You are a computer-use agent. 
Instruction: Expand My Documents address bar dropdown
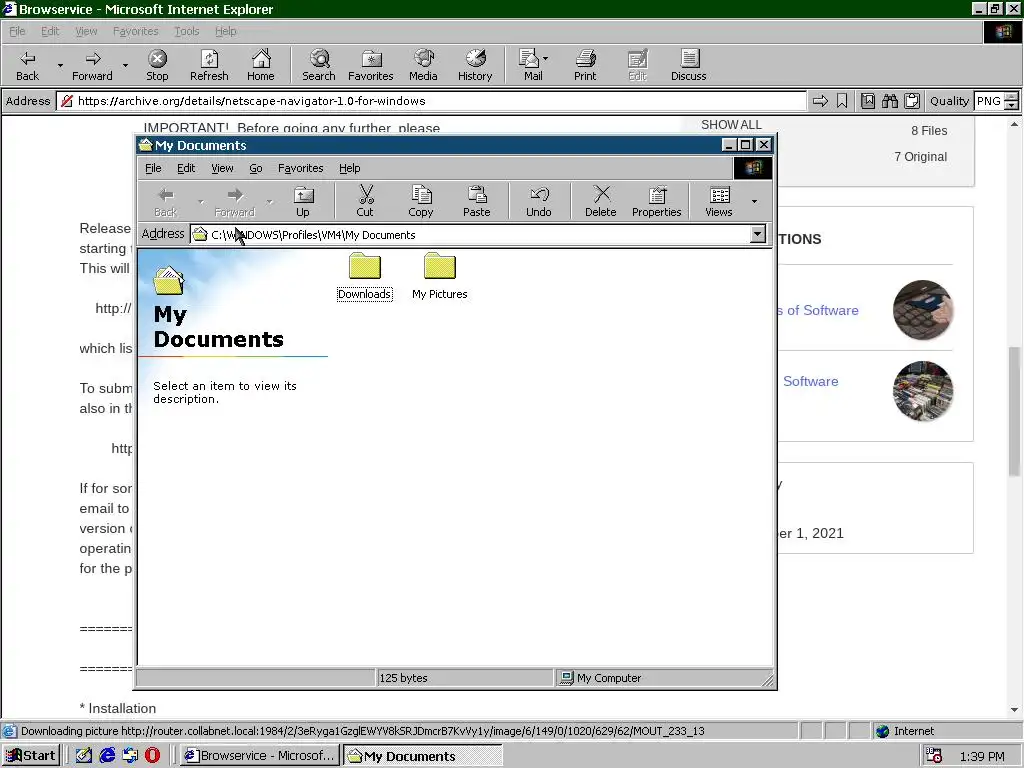point(758,234)
